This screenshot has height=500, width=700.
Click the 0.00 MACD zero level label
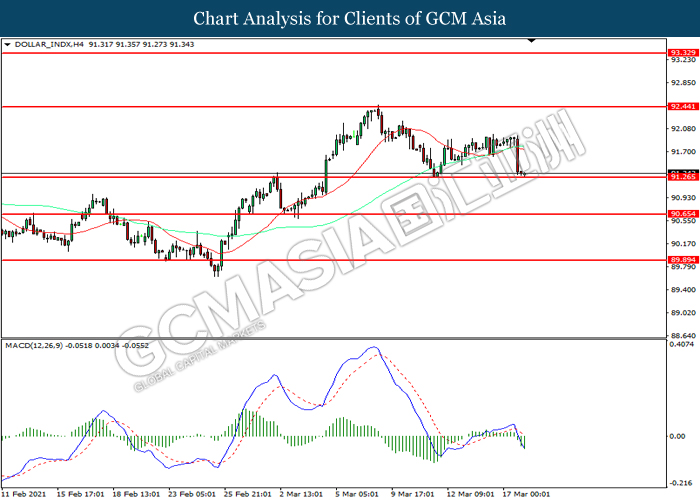click(x=678, y=437)
